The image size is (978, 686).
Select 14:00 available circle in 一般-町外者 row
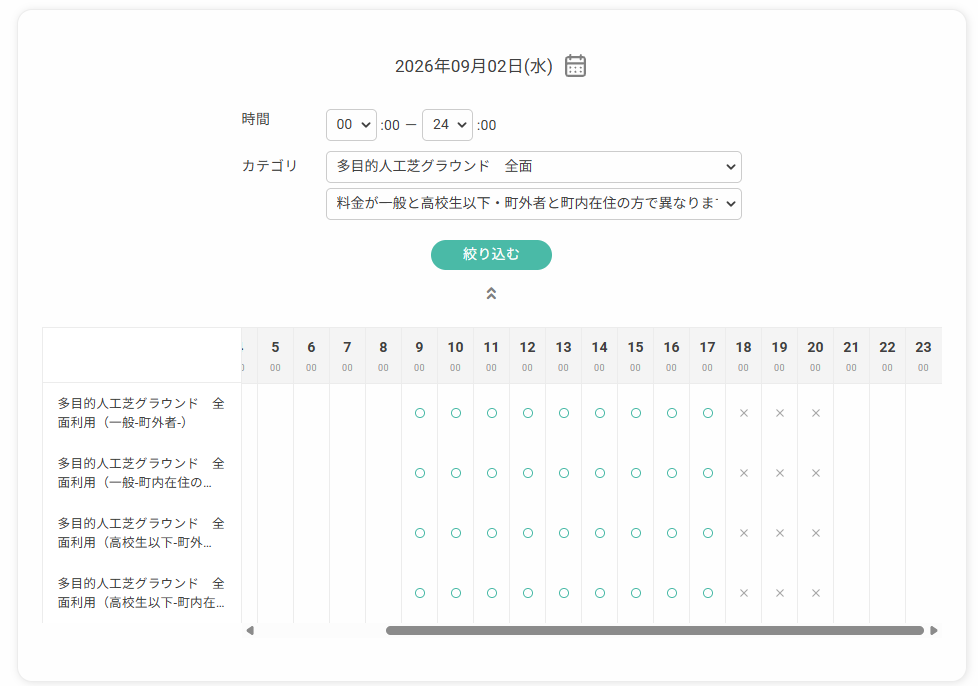(600, 413)
